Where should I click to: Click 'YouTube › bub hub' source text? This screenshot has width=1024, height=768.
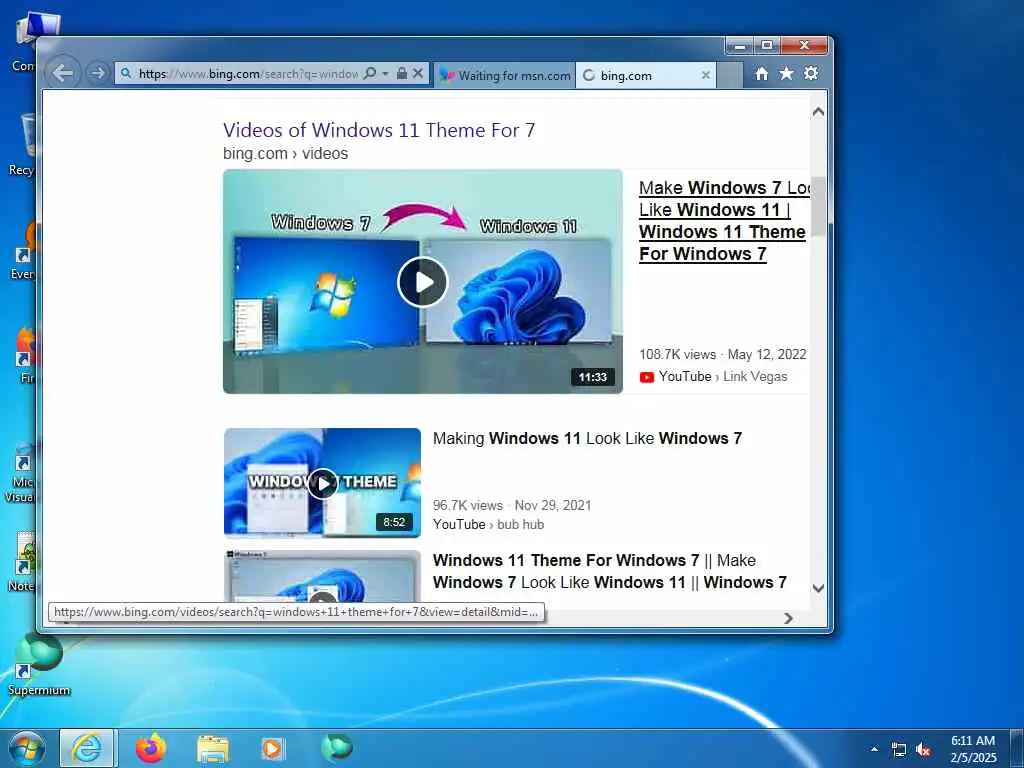pyautogui.click(x=488, y=524)
